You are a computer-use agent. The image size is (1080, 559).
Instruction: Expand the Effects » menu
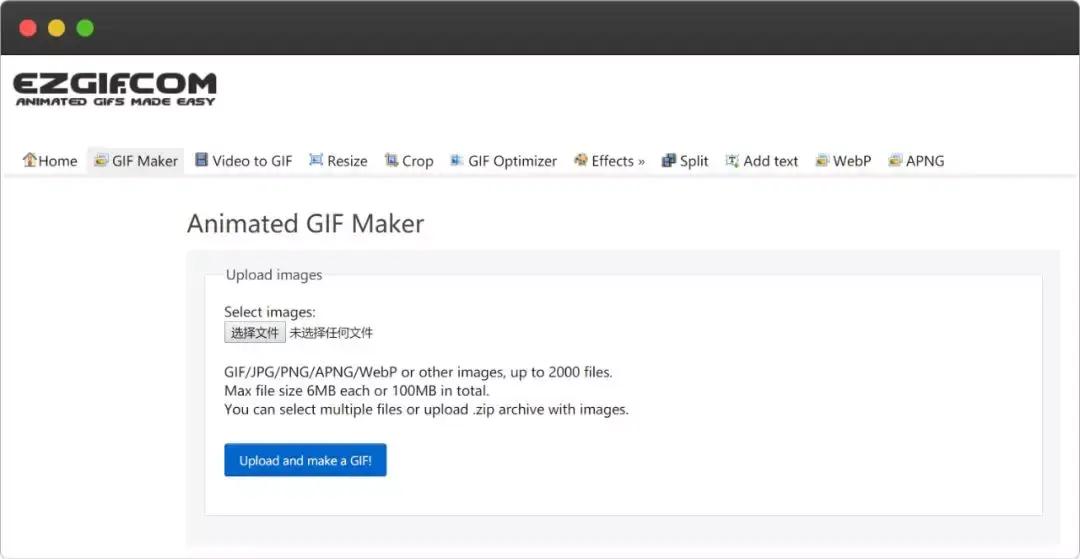pos(618,161)
